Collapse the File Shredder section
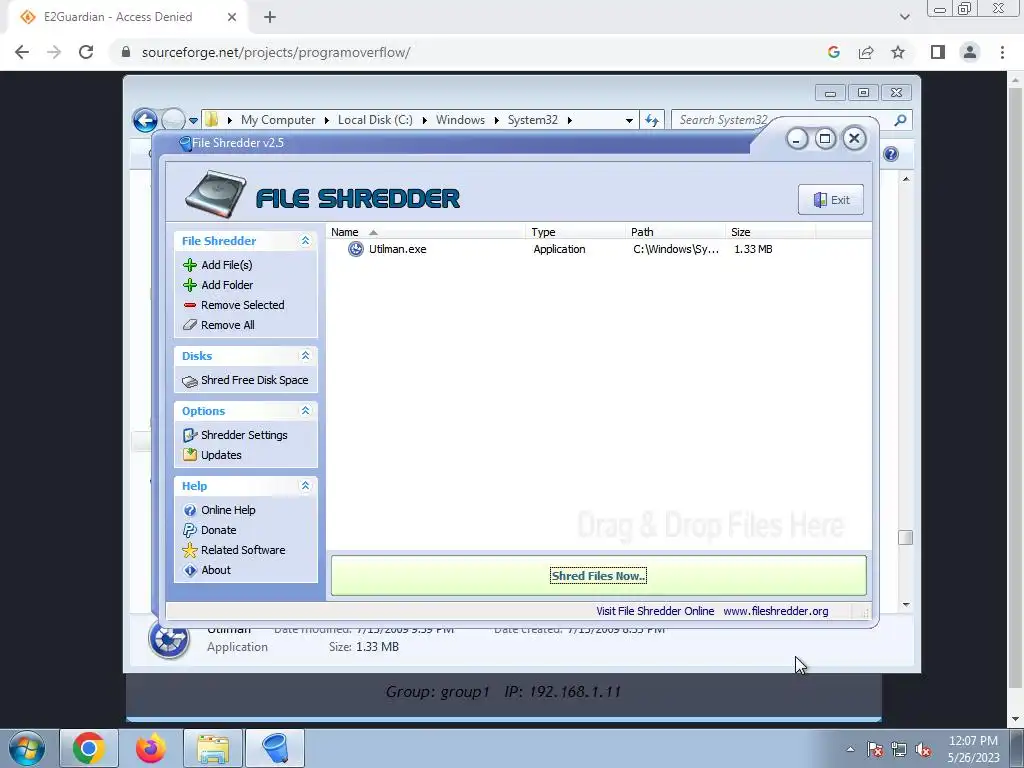Screen dimensions: 1024x768 tap(305, 241)
